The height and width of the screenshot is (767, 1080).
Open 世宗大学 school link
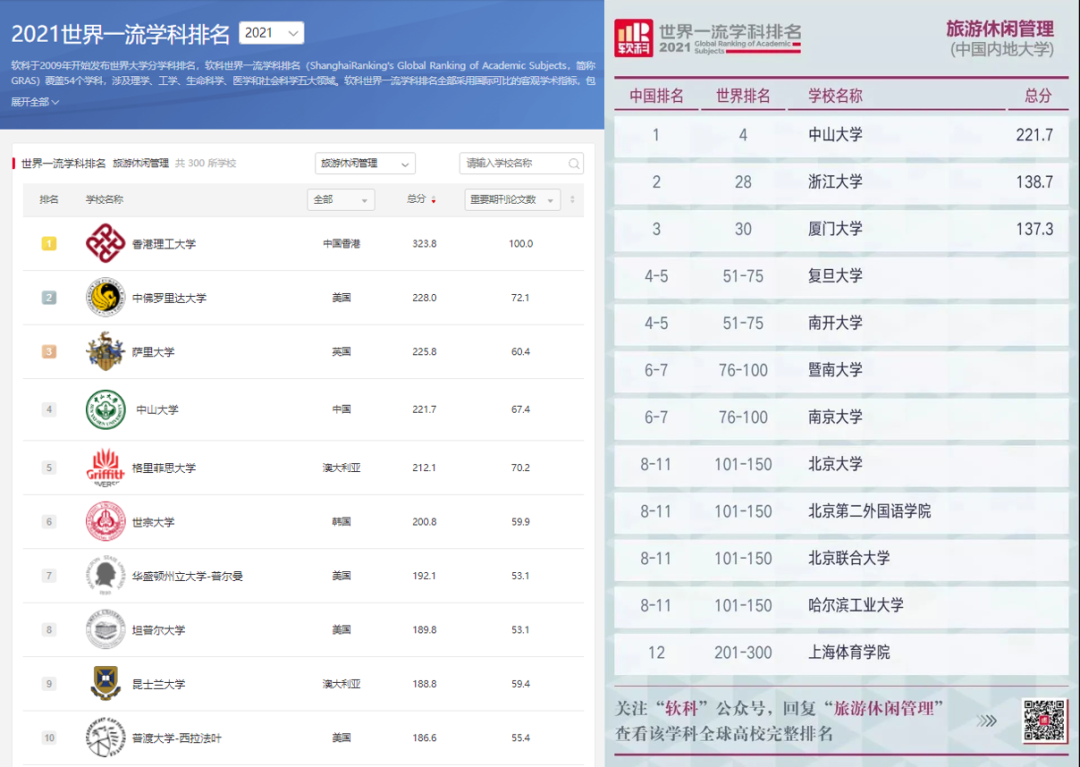[153, 523]
